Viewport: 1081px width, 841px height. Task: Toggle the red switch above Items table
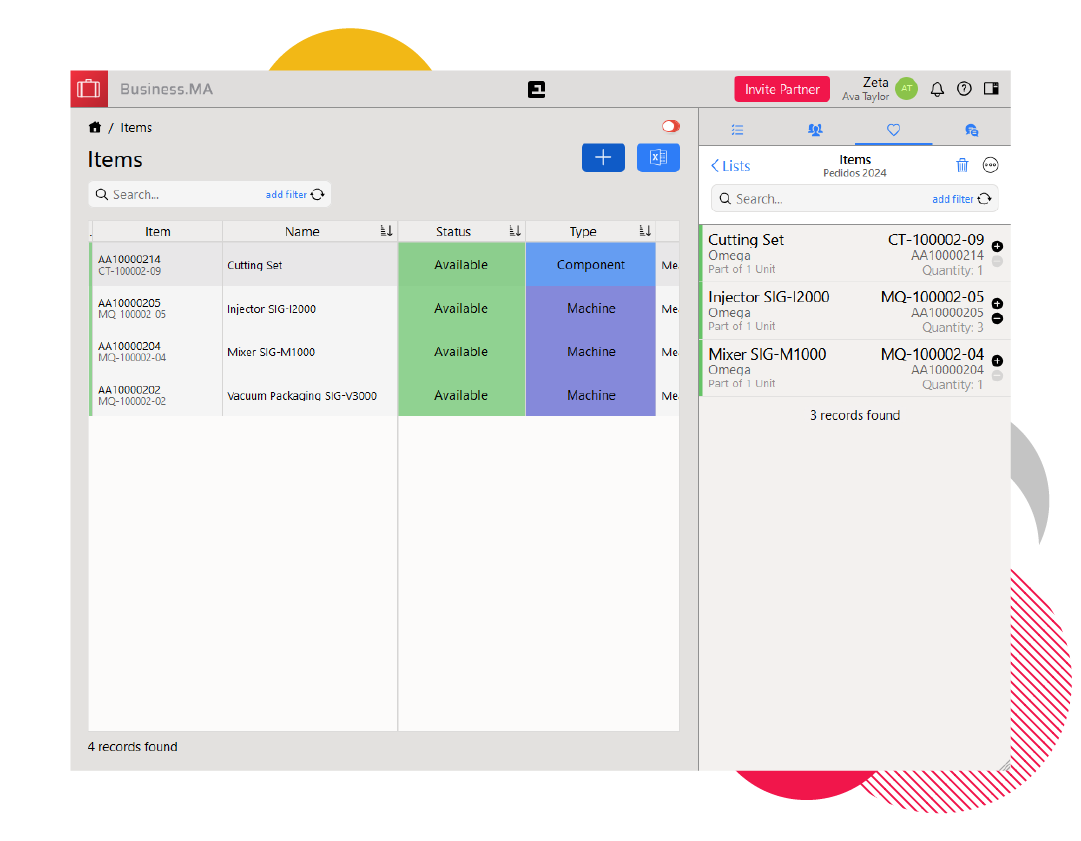click(670, 126)
